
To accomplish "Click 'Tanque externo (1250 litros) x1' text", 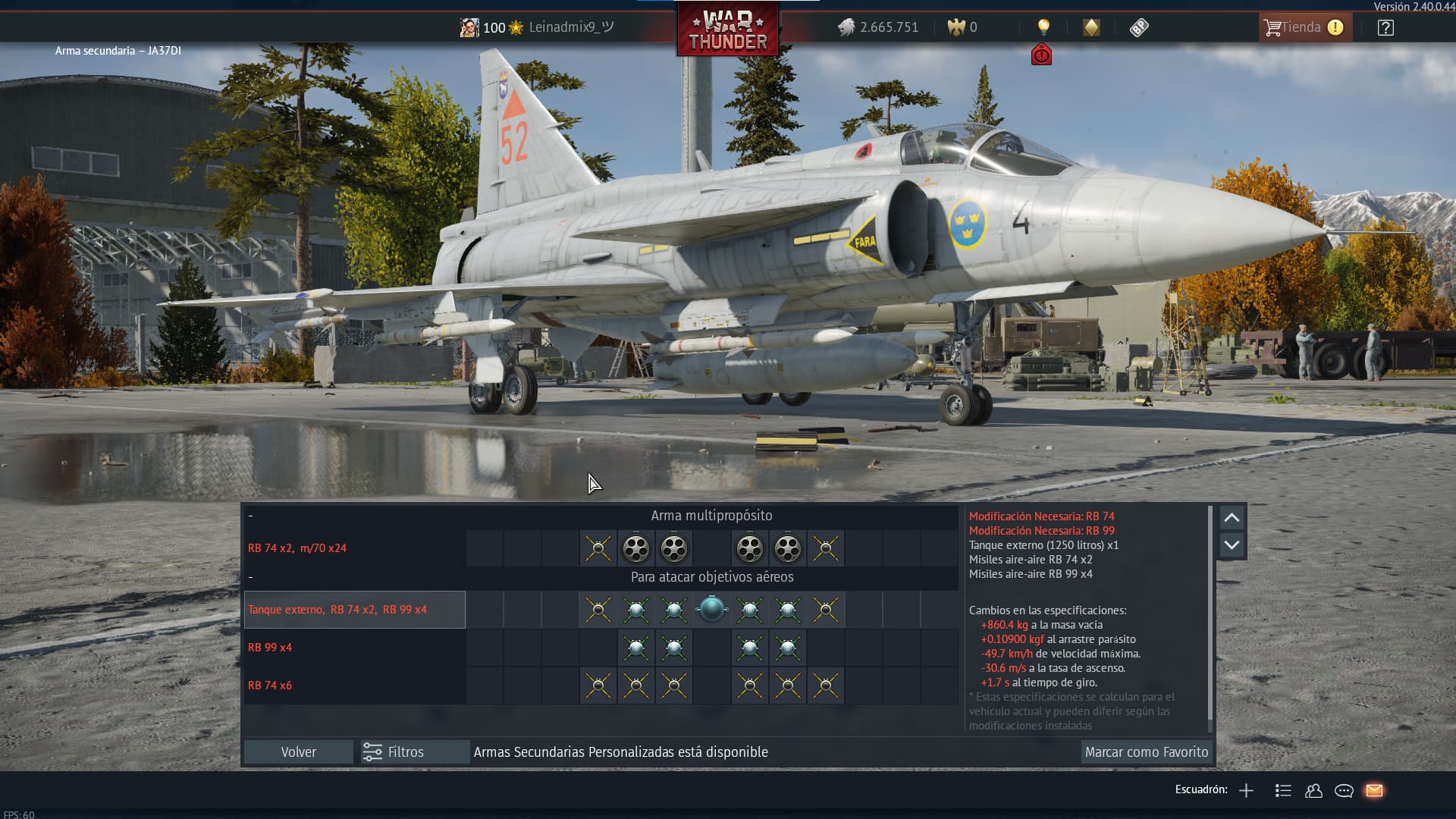I will [x=1043, y=544].
